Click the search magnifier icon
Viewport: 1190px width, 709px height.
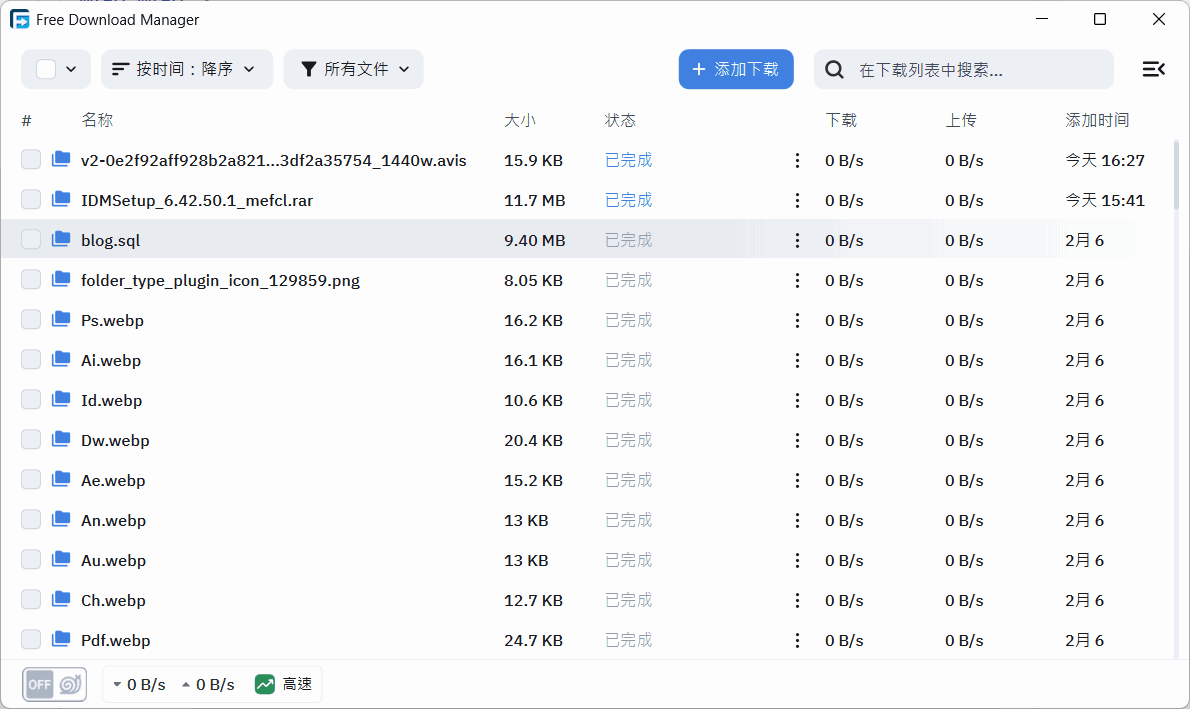(x=834, y=70)
